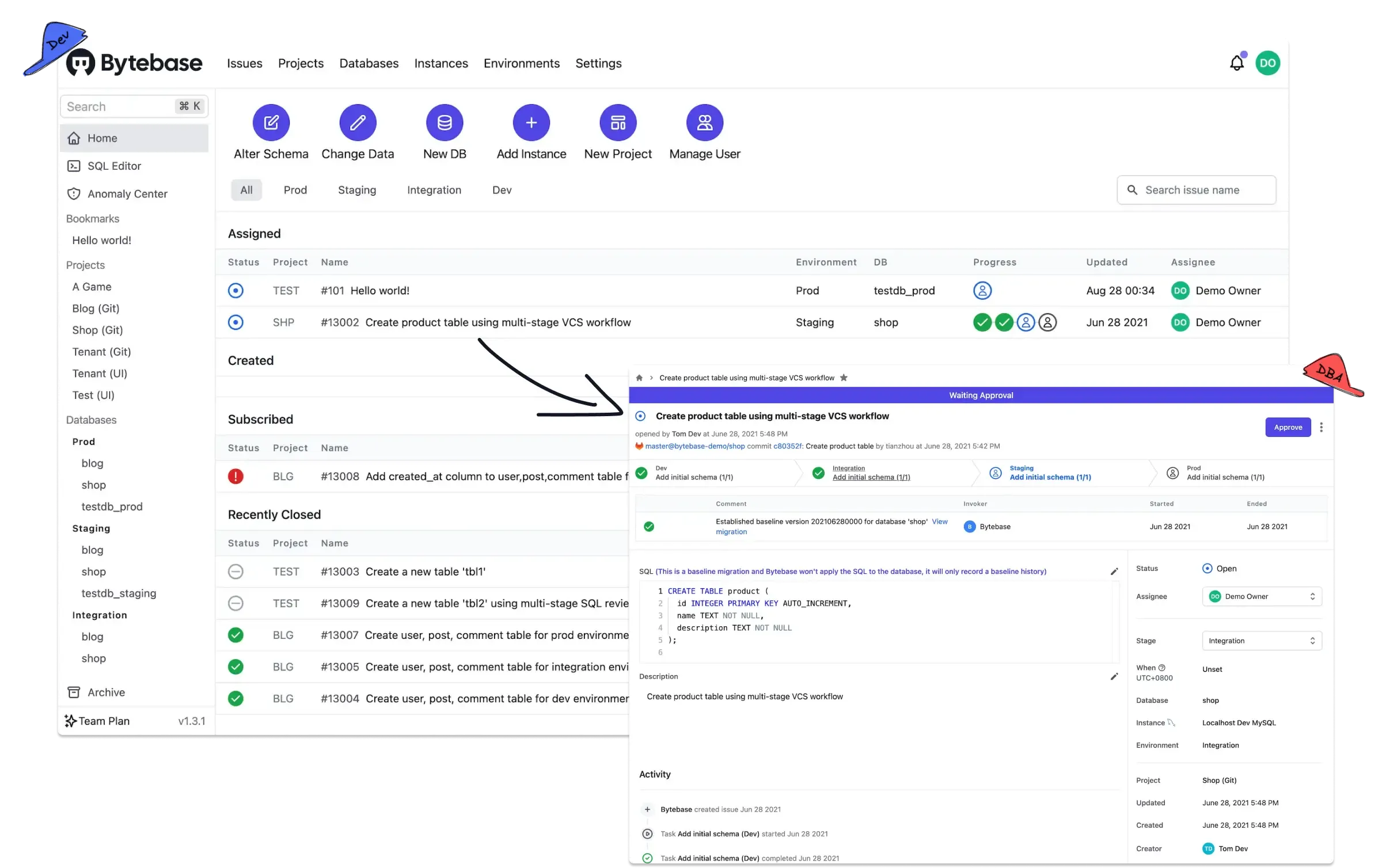Click the Team Plan label
This screenshot has height=868, width=1382.
104,721
